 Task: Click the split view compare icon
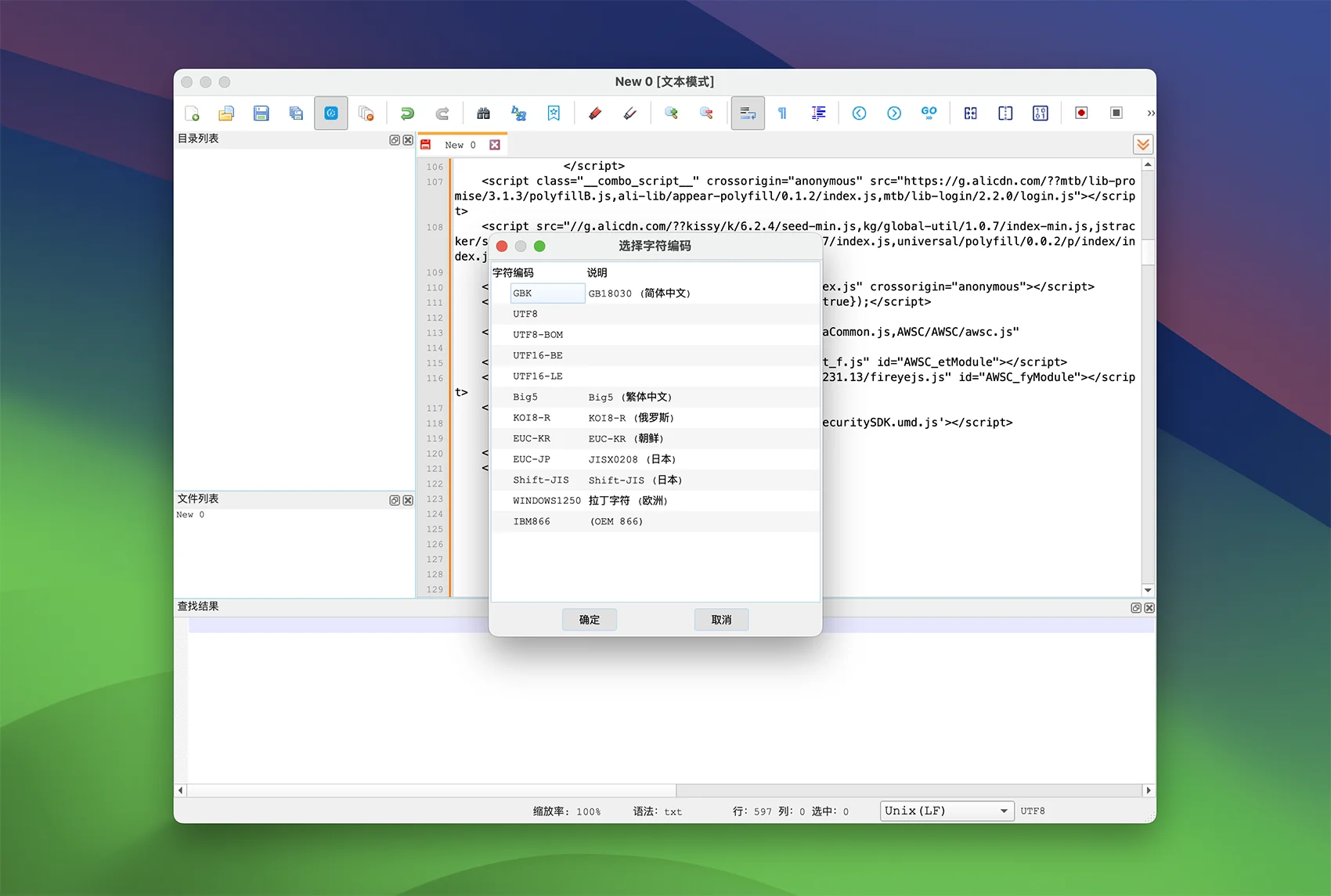(x=1005, y=113)
